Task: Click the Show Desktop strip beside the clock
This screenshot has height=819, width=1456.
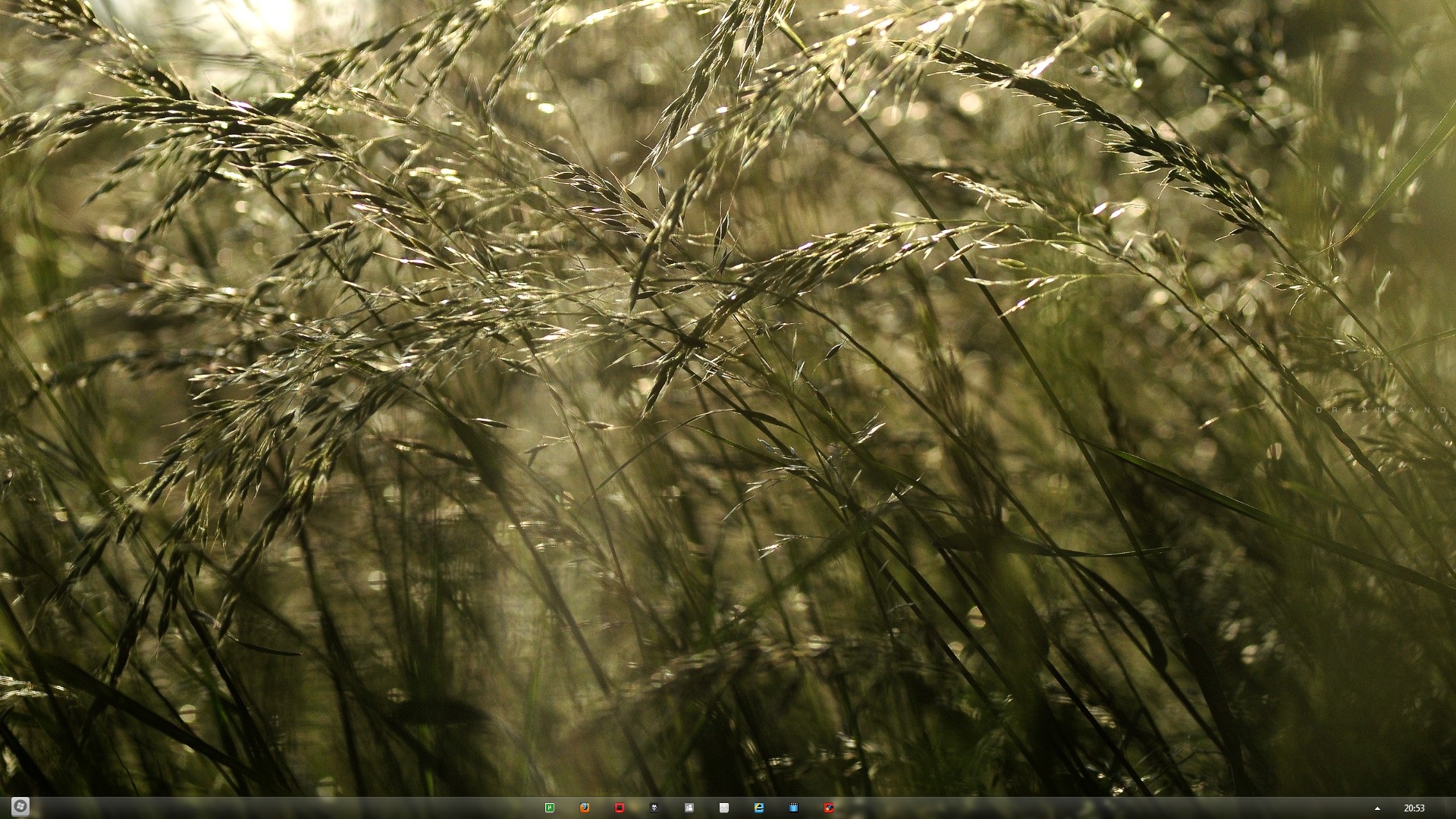Action: point(1451,808)
